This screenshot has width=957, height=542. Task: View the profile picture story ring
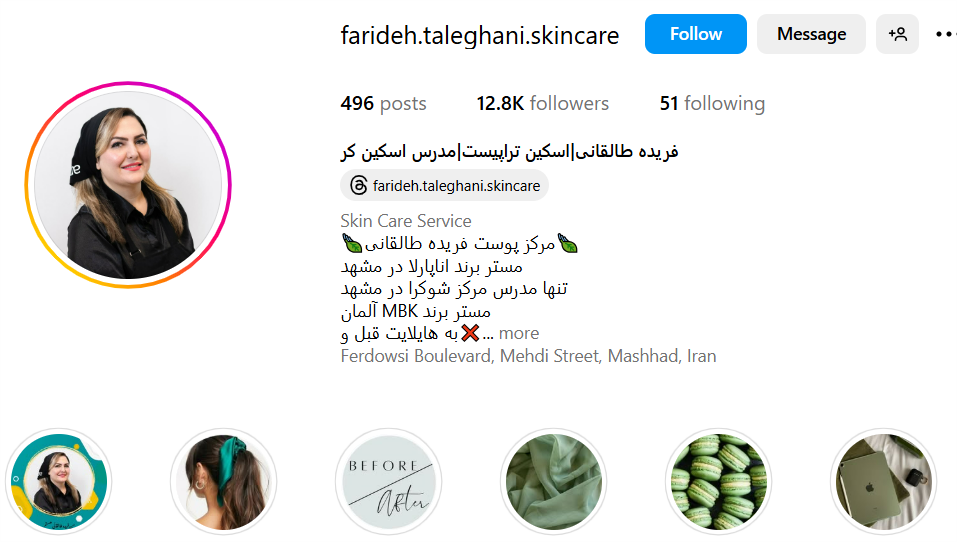point(128,185)
